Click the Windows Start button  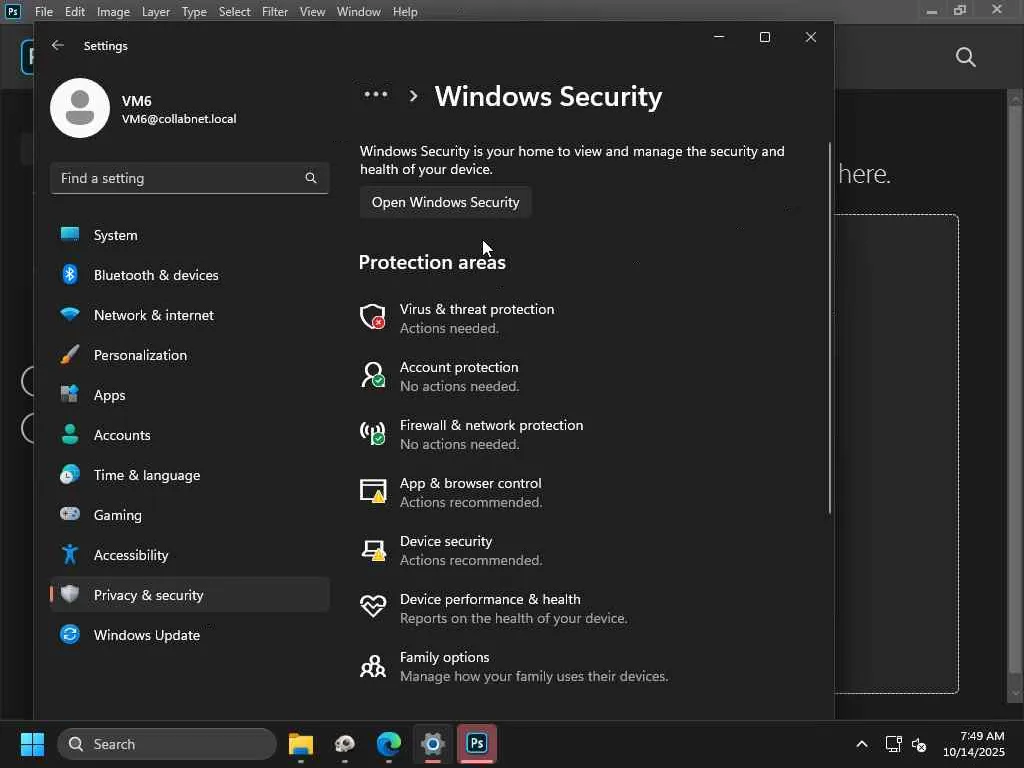[x=32, y=744]
